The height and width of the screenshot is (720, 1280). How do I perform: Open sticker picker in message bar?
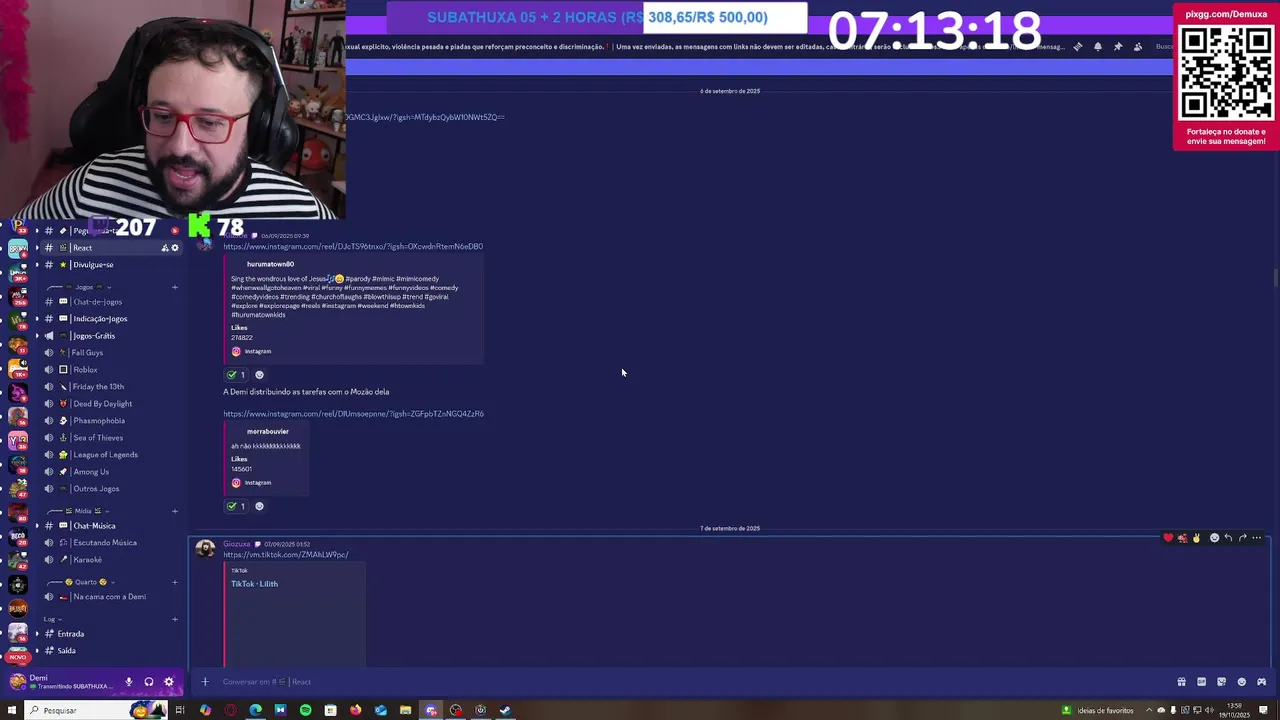1221,682
